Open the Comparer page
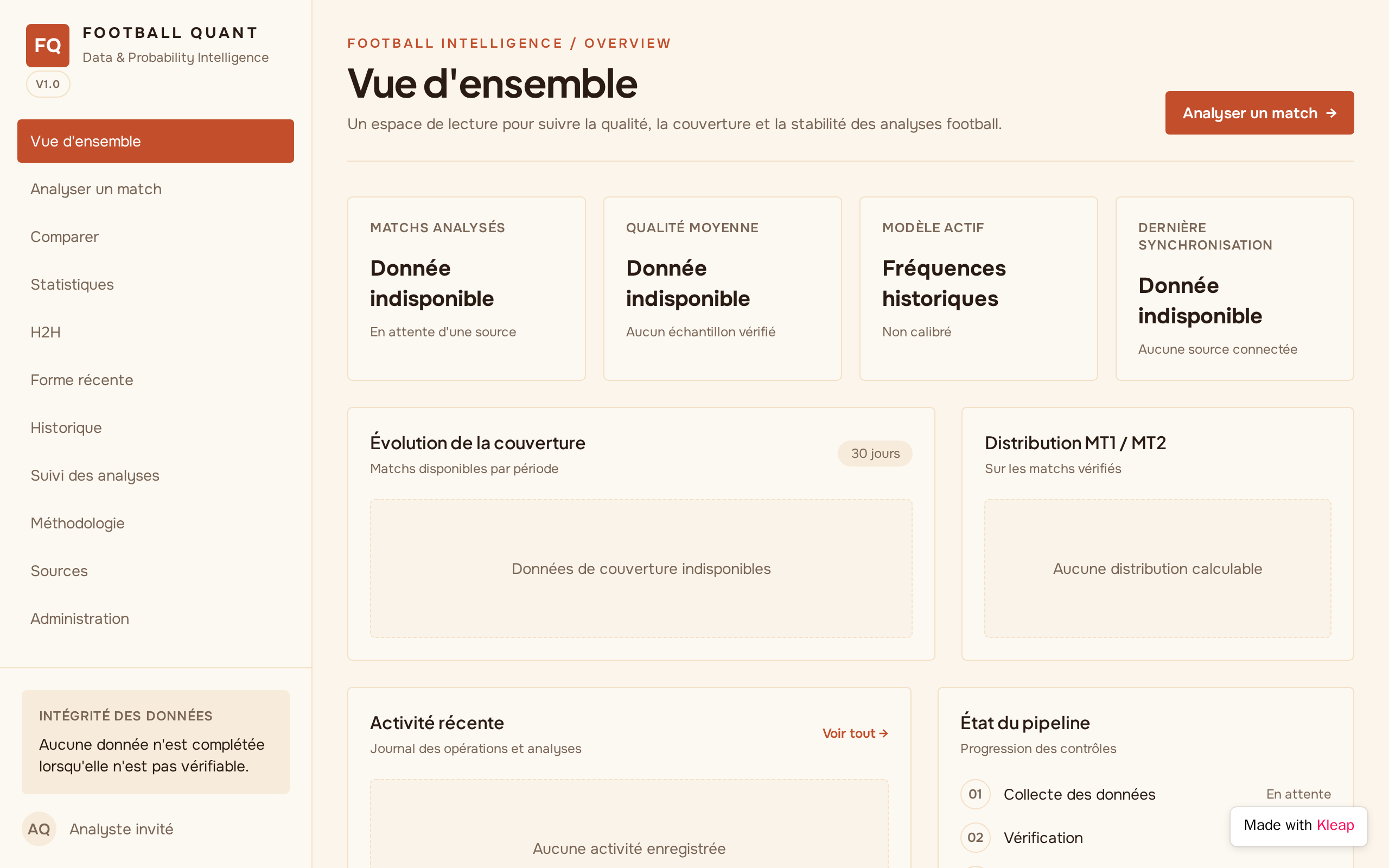This screenshot has width=1389, height=868. tap(156, 237)
